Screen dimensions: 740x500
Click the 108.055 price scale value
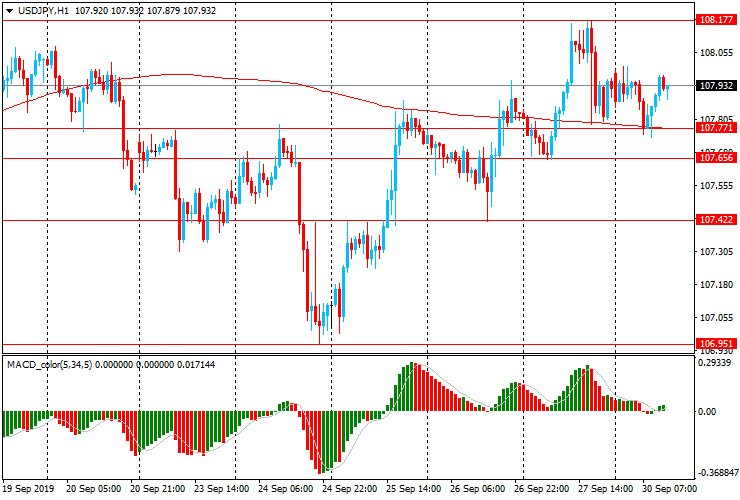[x=715, y=53]
